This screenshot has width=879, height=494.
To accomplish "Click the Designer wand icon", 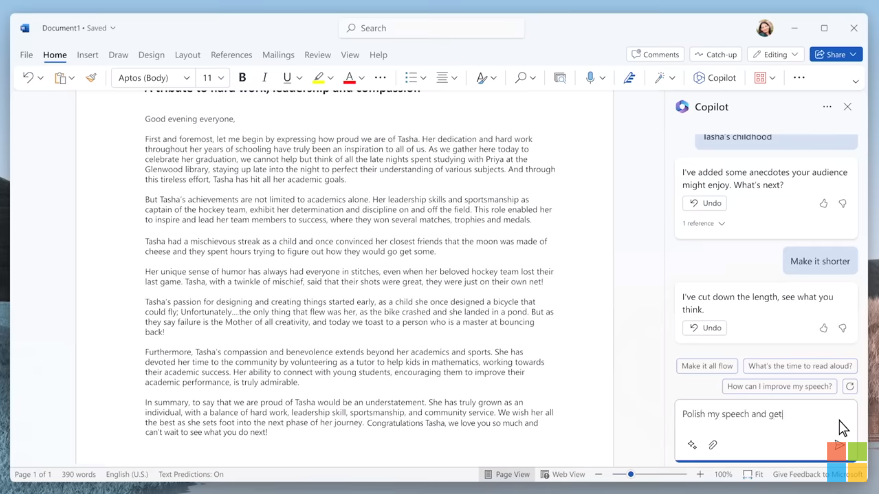I will coord(660,78).
